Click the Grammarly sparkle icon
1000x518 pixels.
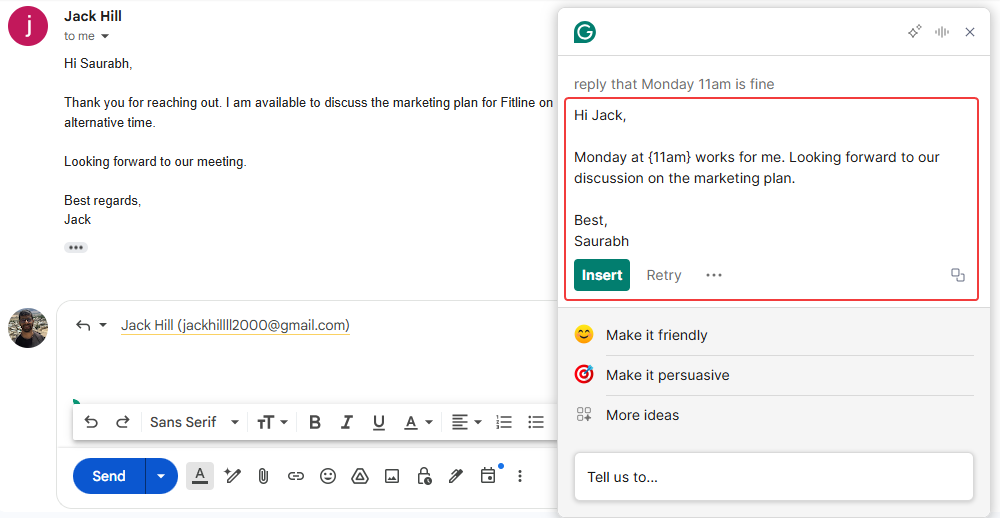[x=914, y=32]
